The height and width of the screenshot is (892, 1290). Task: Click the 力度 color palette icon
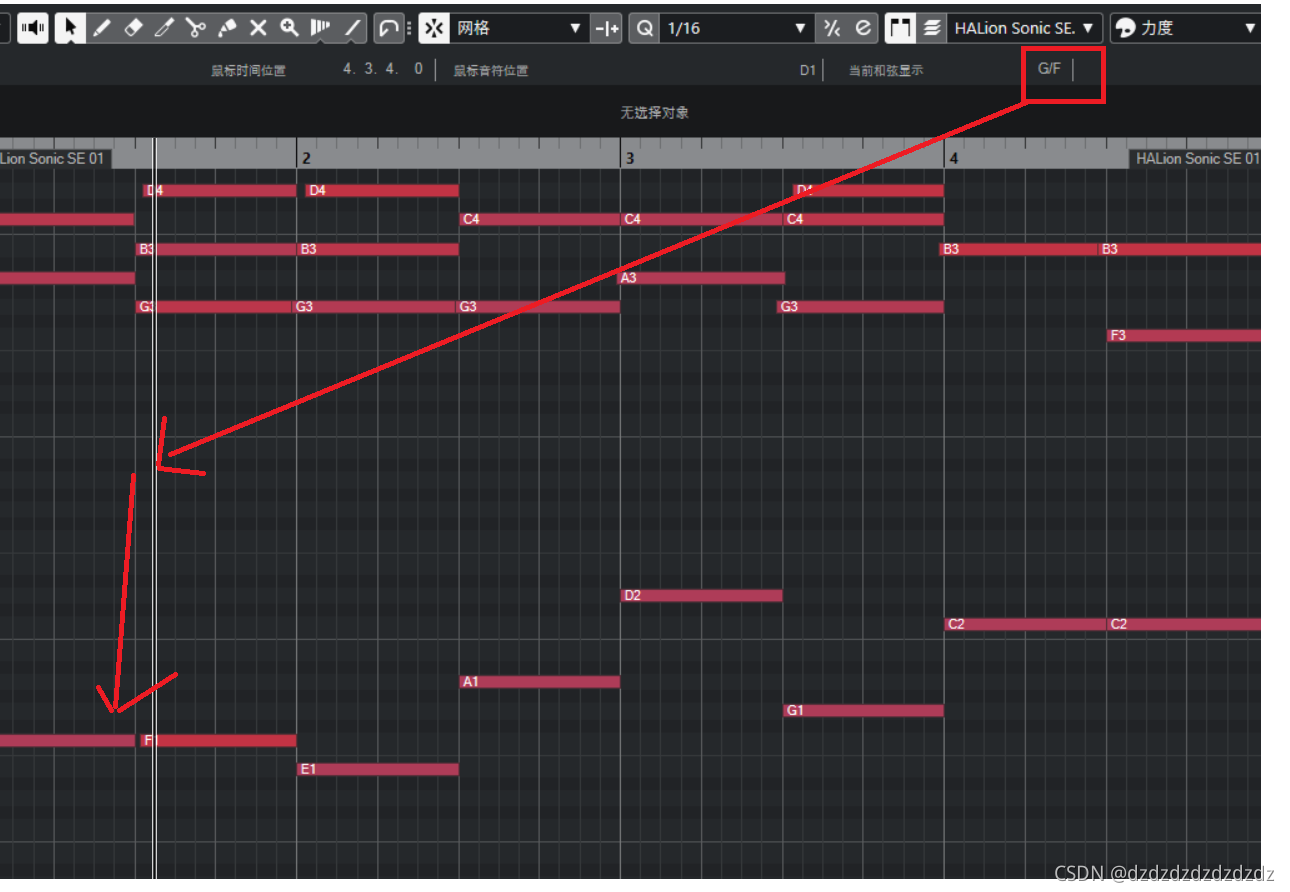1126,28
